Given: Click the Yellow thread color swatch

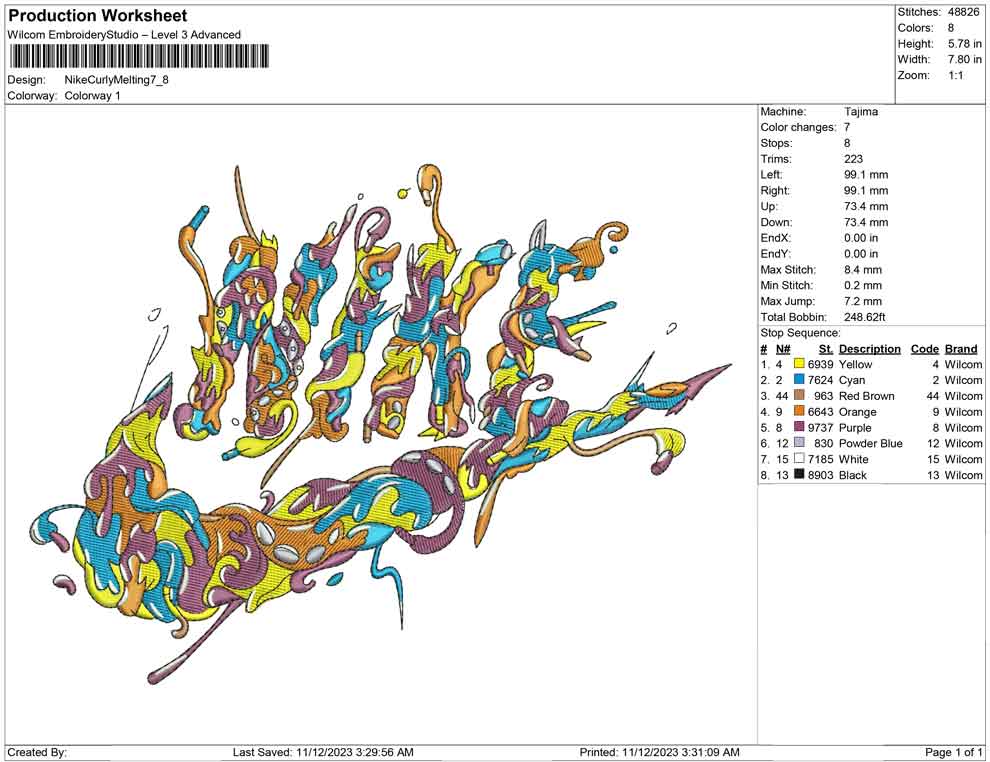Looking at the screenshot, I should tap(799, 364).
